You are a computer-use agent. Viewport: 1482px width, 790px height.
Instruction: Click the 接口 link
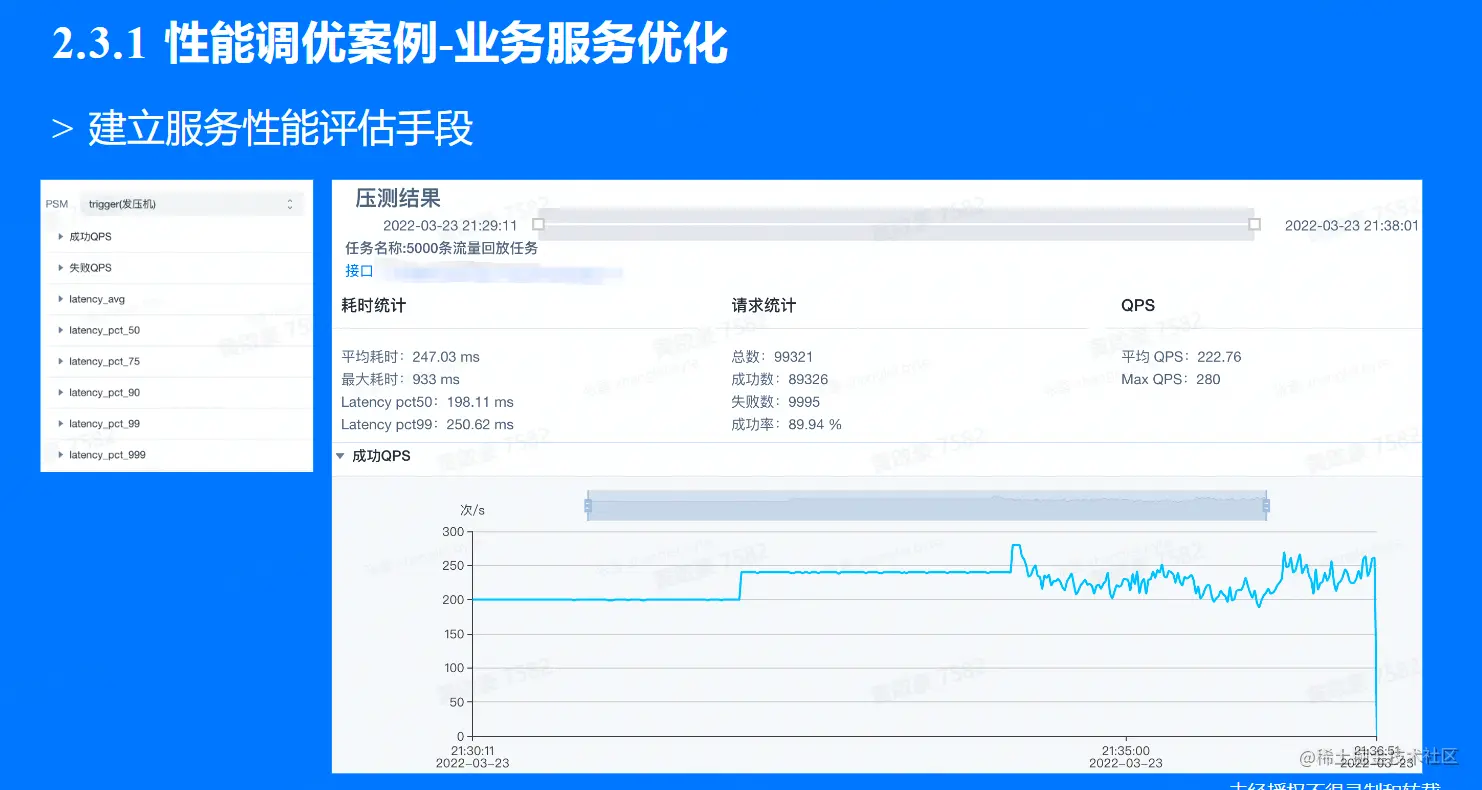tap(359, 271)
